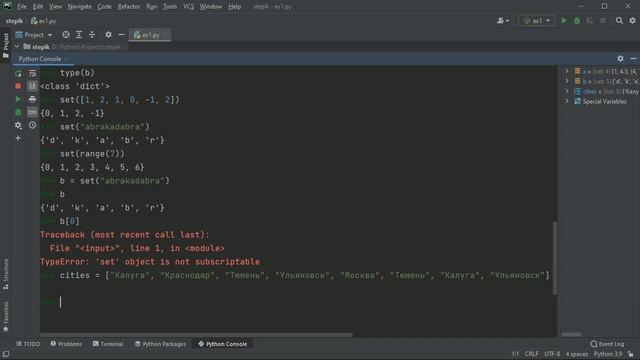Image resolution: width=640 pixels, height=360 pixels.
Task: Open the Run menu
Action: click(x=151, y=7)
